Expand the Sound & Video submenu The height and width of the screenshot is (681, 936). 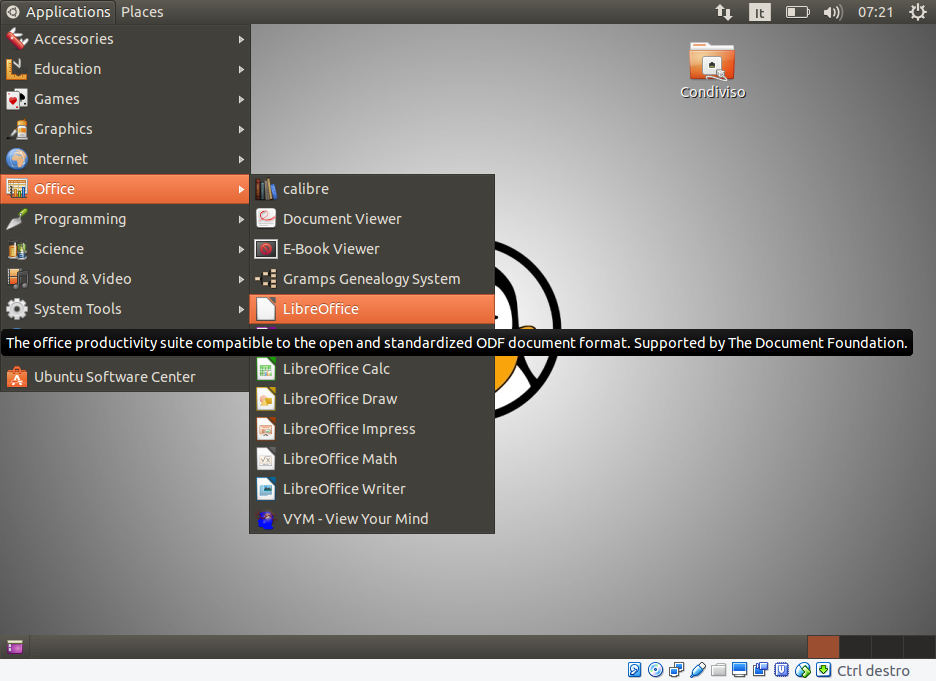click(x=80, y=279)
